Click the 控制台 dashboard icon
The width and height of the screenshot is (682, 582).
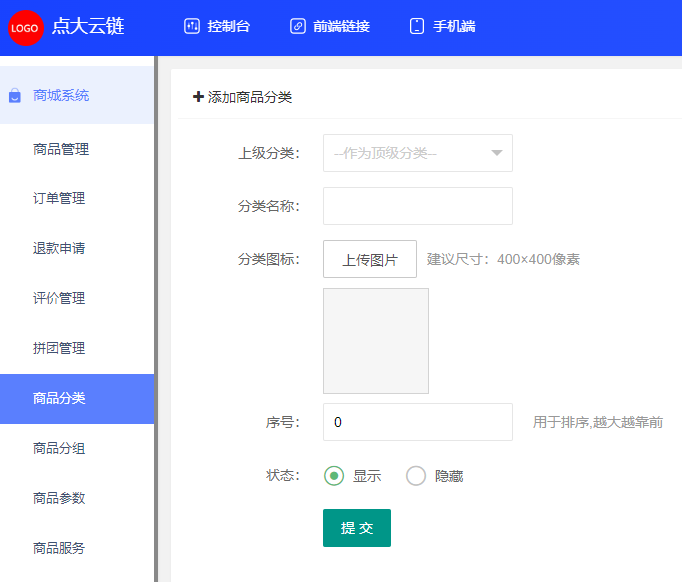coord(192,26)
